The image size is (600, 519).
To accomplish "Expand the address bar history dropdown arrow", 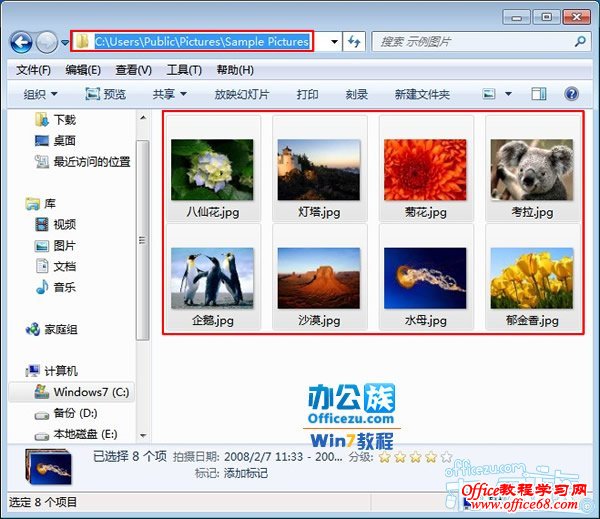I will [x=334, y=41].
